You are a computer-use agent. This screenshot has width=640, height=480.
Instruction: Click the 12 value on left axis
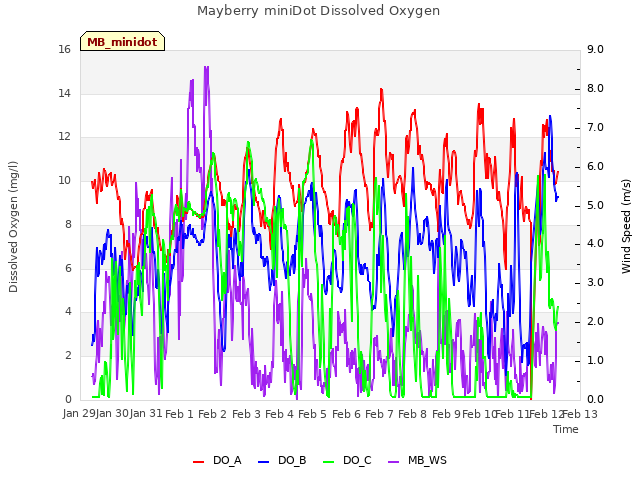point(64,137)
